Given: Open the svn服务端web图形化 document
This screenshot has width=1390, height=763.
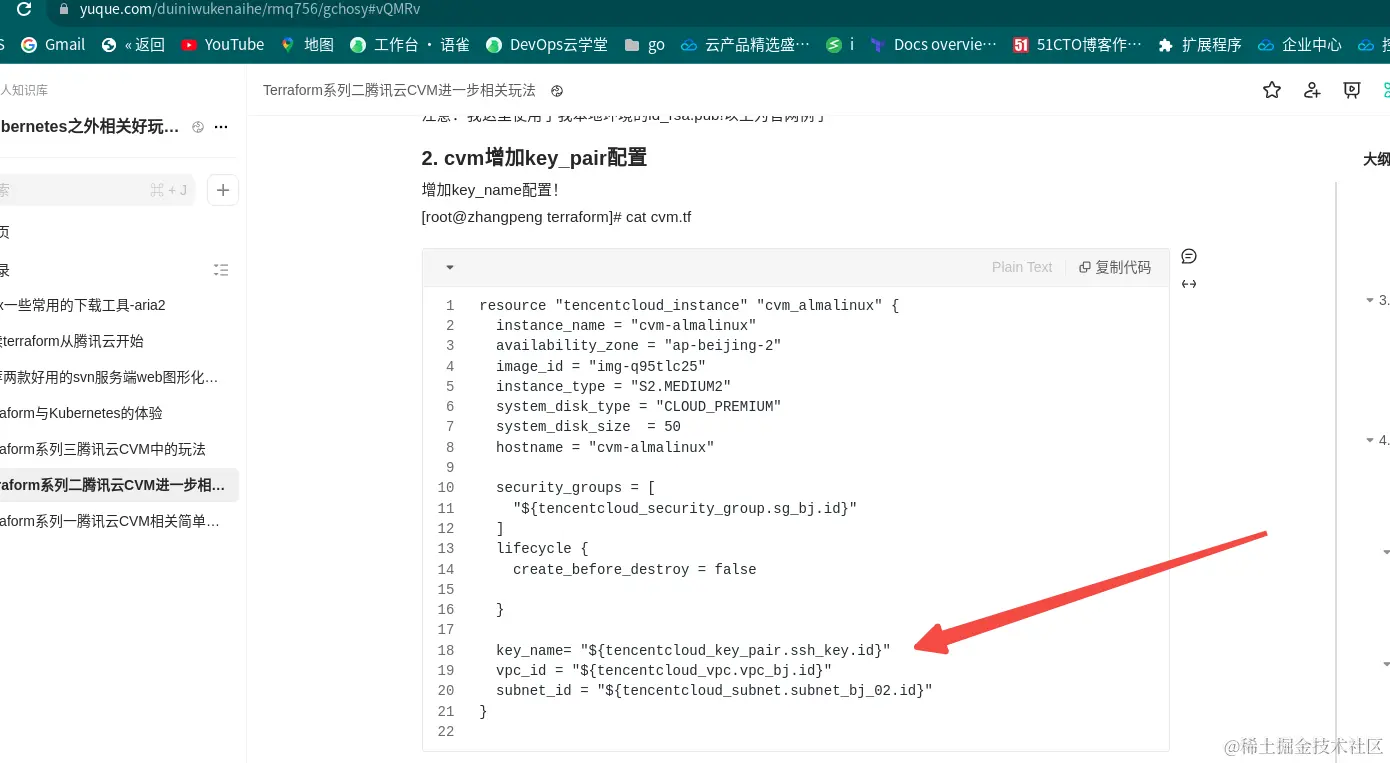Looking at the screenshot, I should click(109, 377).
